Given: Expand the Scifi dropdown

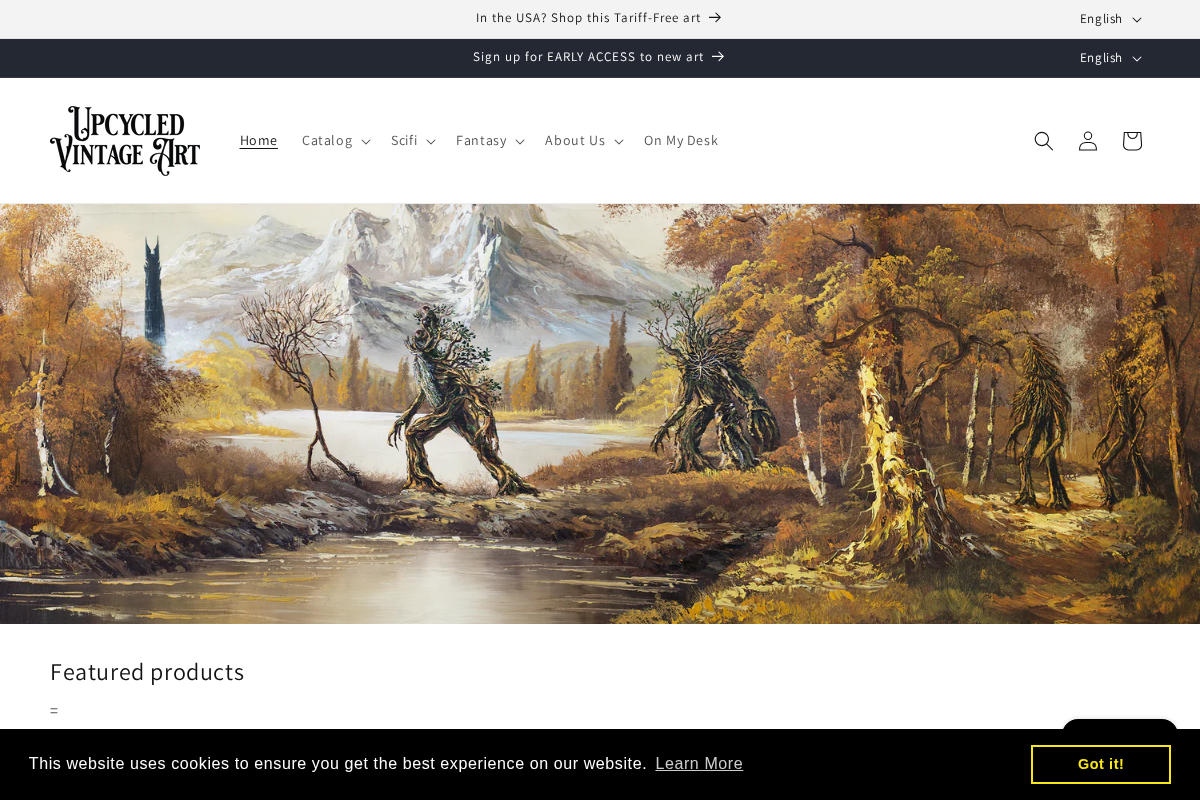Looking at the screenshot, I should click(413, 141).
